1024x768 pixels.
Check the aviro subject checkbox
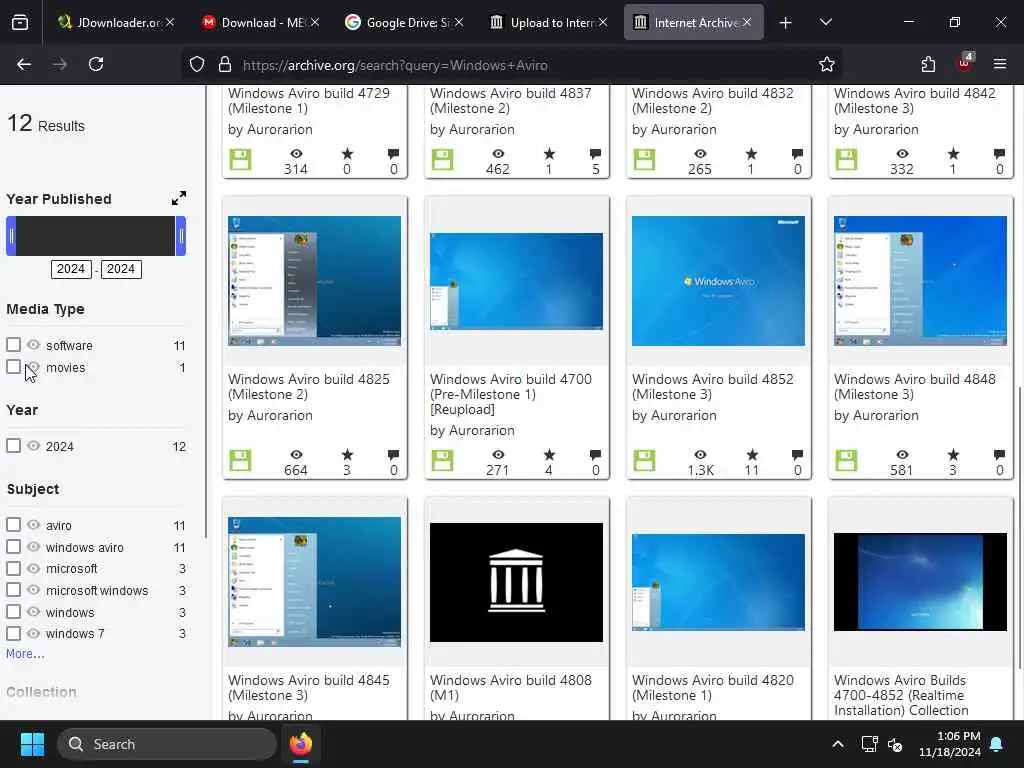13,524
